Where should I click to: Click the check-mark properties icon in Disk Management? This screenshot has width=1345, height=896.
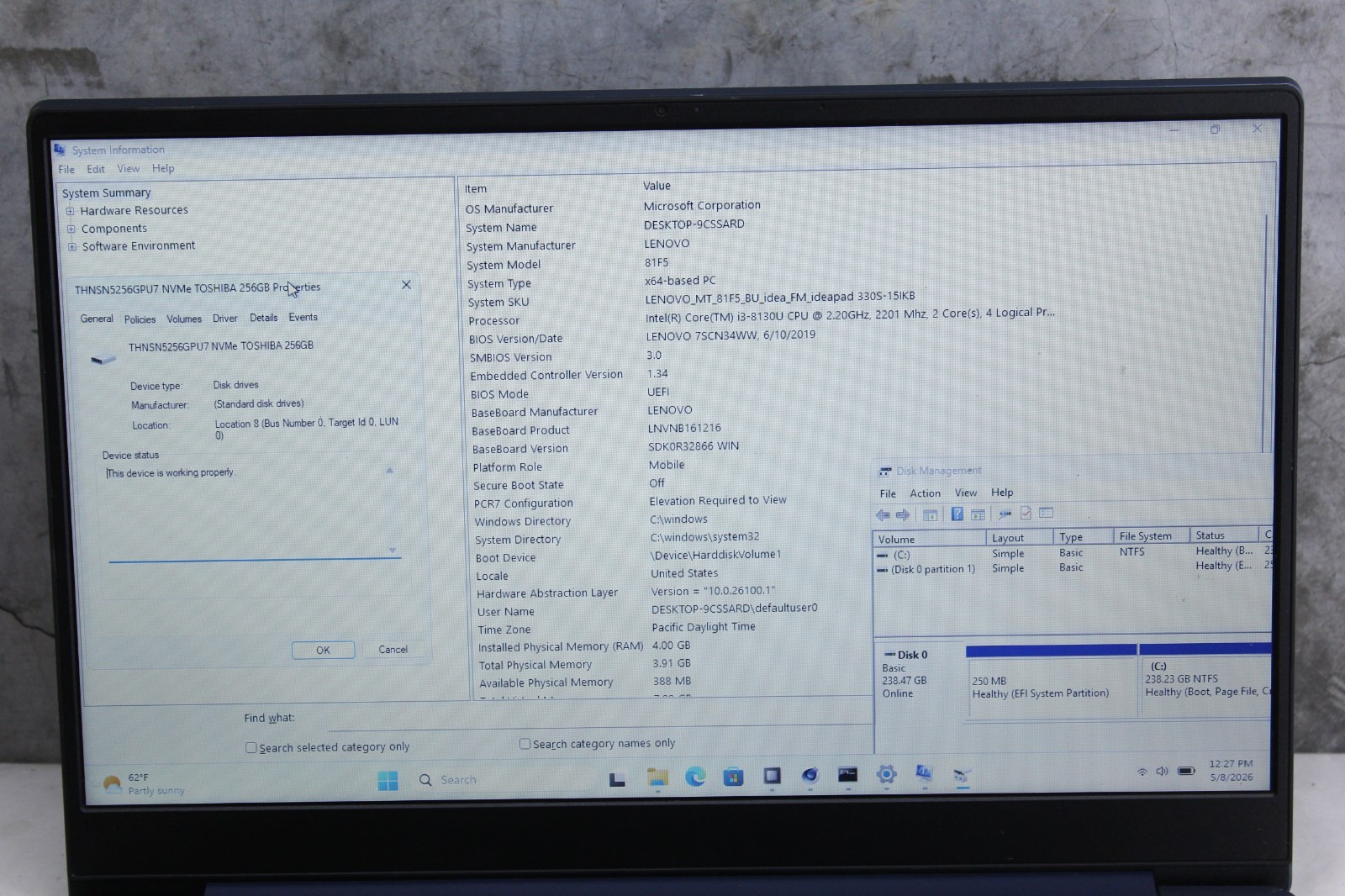tap(1026, 513)
